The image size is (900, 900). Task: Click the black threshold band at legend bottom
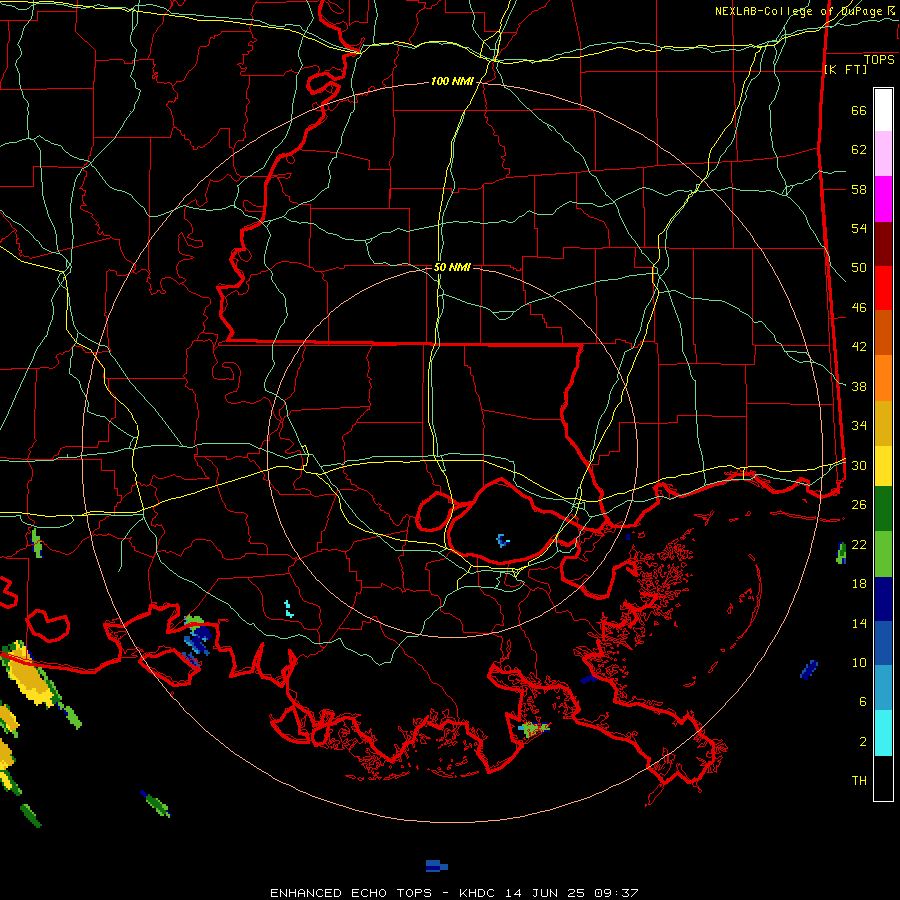(883, 778)
